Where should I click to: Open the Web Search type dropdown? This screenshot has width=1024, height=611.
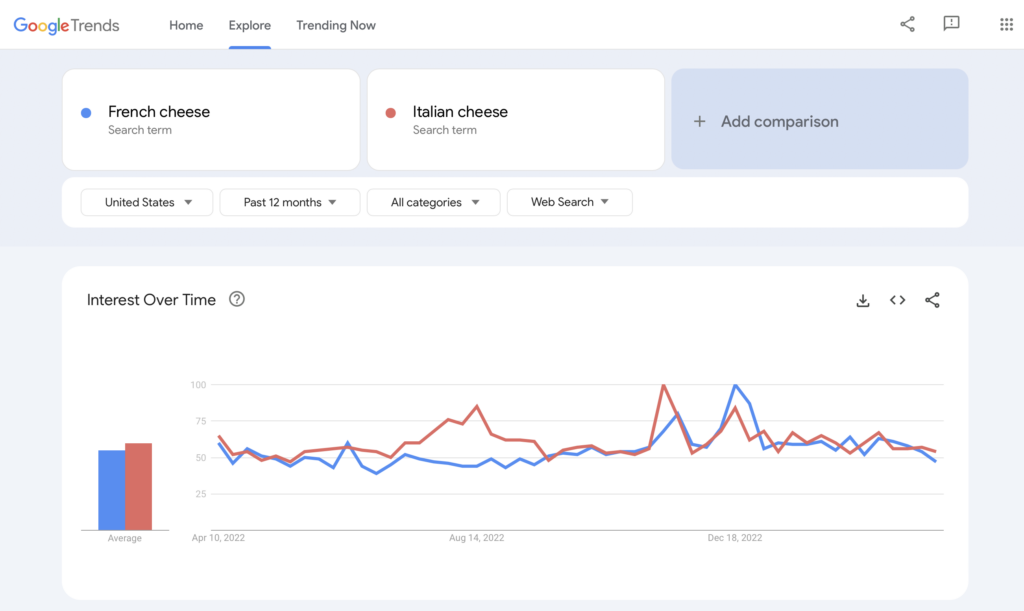[x=569, y=202]
